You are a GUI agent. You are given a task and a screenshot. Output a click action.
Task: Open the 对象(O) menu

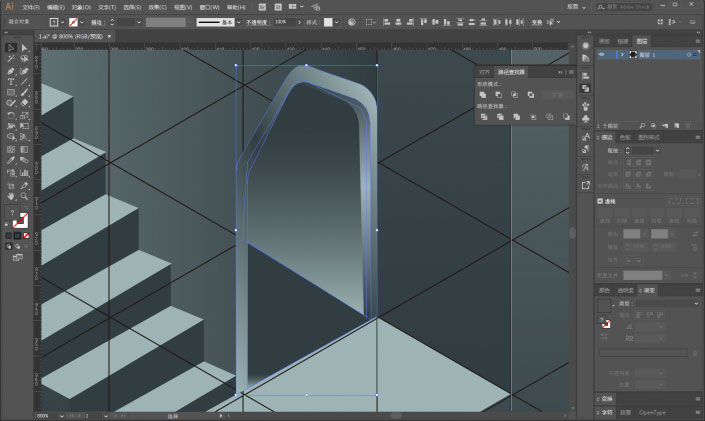[x=81, y=7]
